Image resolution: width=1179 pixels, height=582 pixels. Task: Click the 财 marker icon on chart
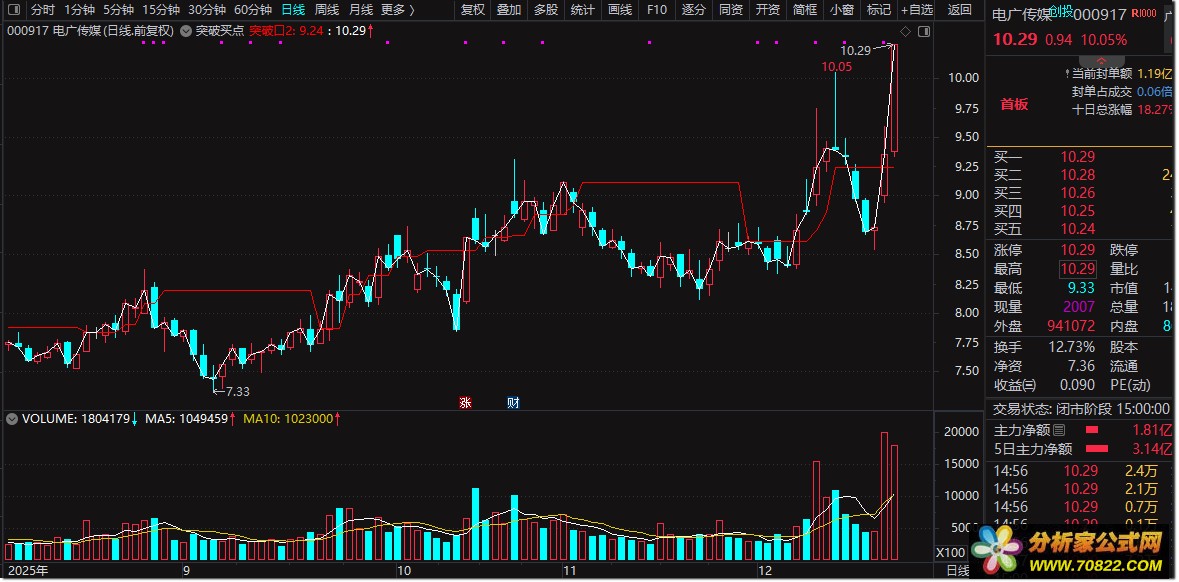513,403
